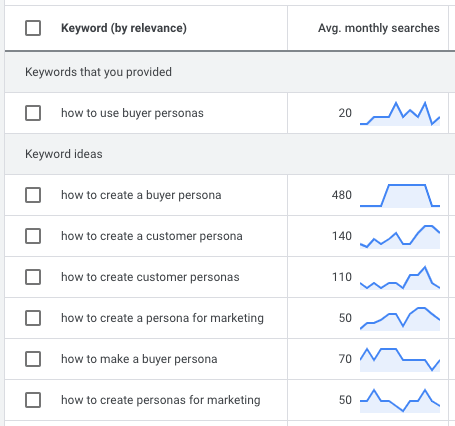Tick the 'how to make a buyer persona' checkbox

pyautogui.click(x=33, y=359)
